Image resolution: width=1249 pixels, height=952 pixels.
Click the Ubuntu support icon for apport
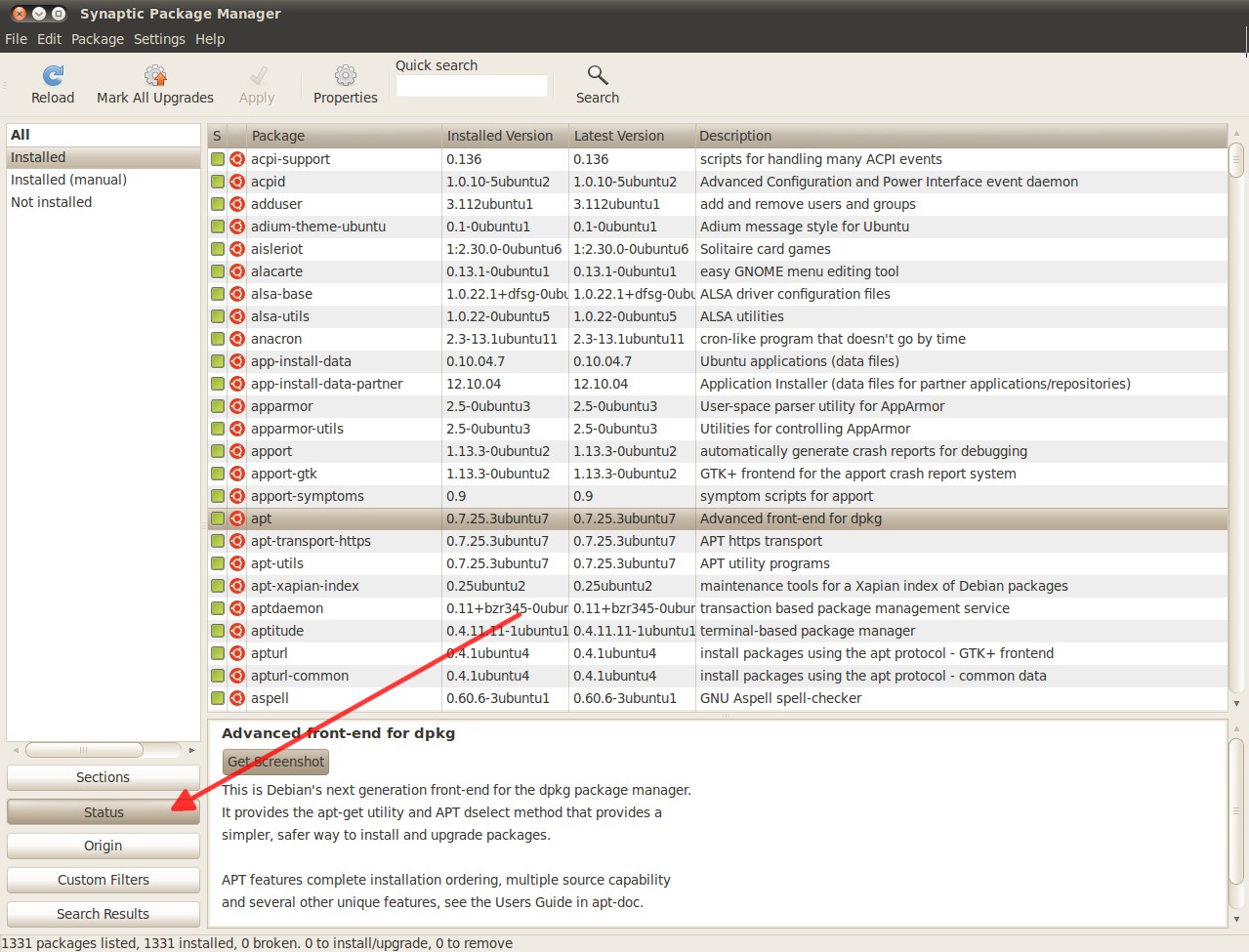(x=236, y=451)
